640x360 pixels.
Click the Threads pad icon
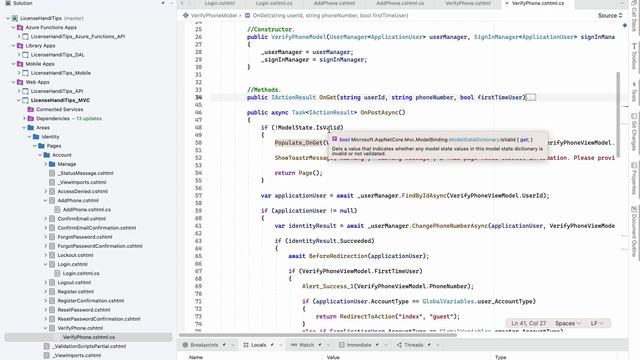tap(399, 345)
